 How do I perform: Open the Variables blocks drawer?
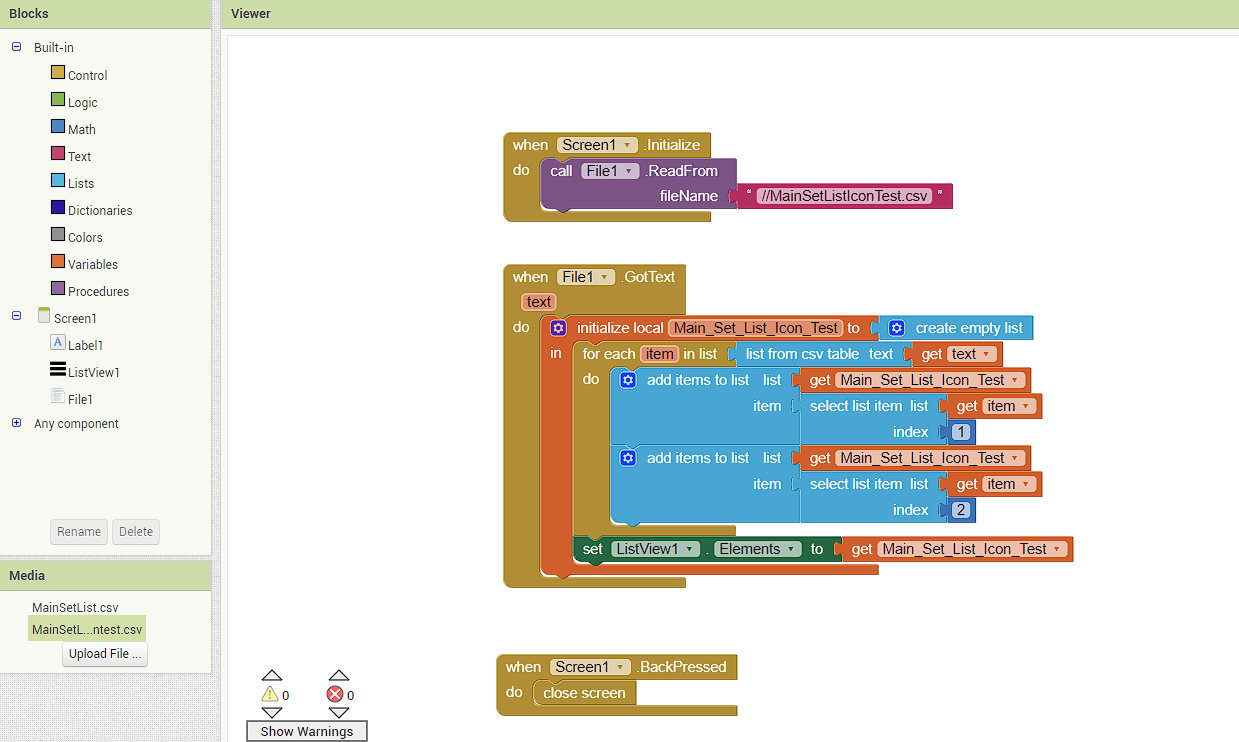pyautogui.click(x=93, y=264)
